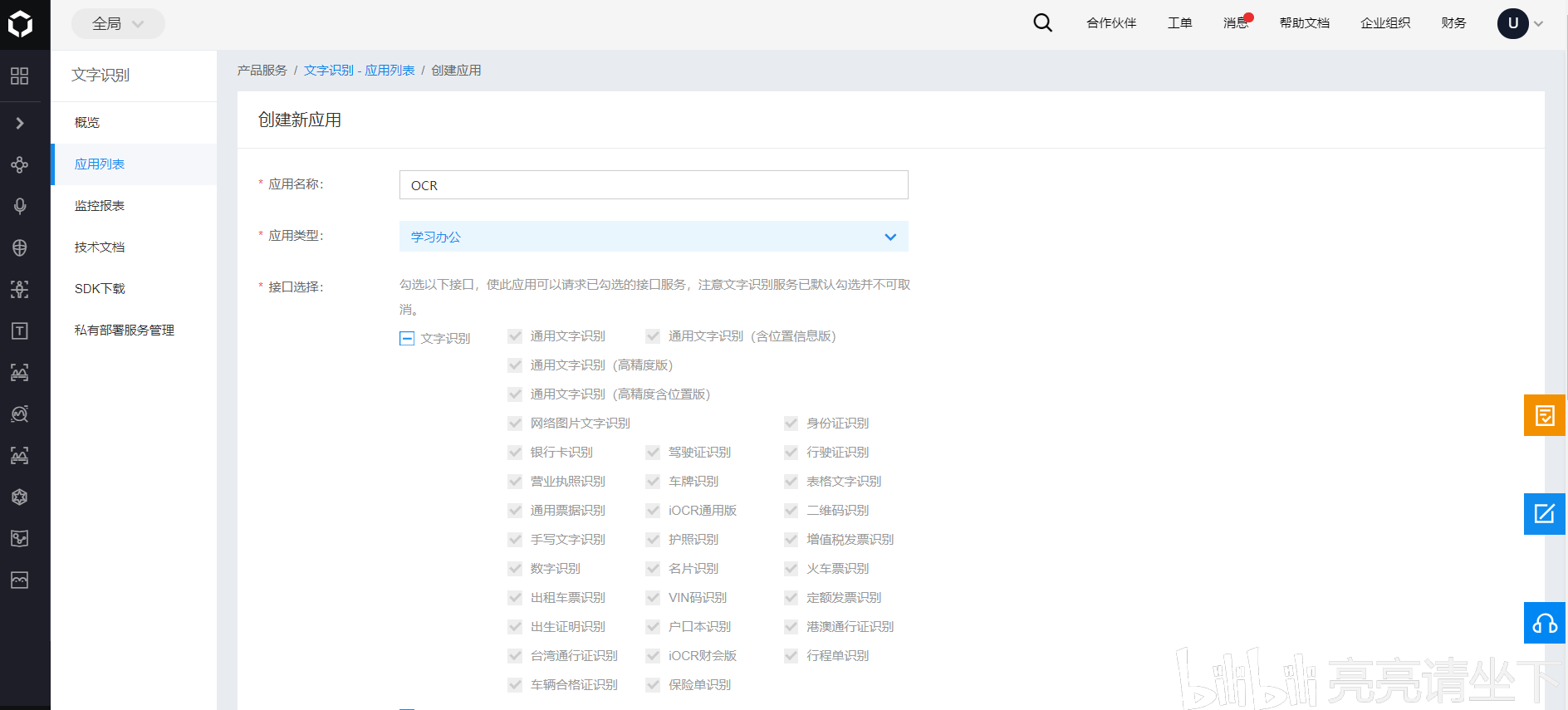Toggle the 营业执照识别 checkbox
Viewport: 1568px width, 710px height.
pyautogui.click(x=515, y=482)
